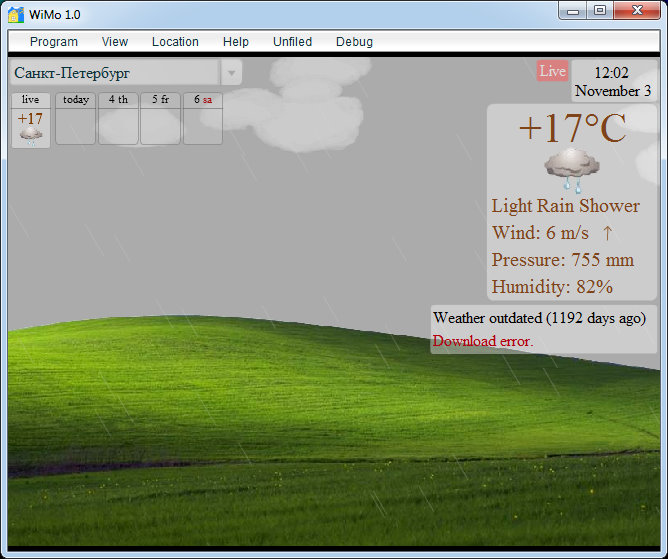Click the Humidity: 82% reading
The image size is (668, 559).
point(552,287)
